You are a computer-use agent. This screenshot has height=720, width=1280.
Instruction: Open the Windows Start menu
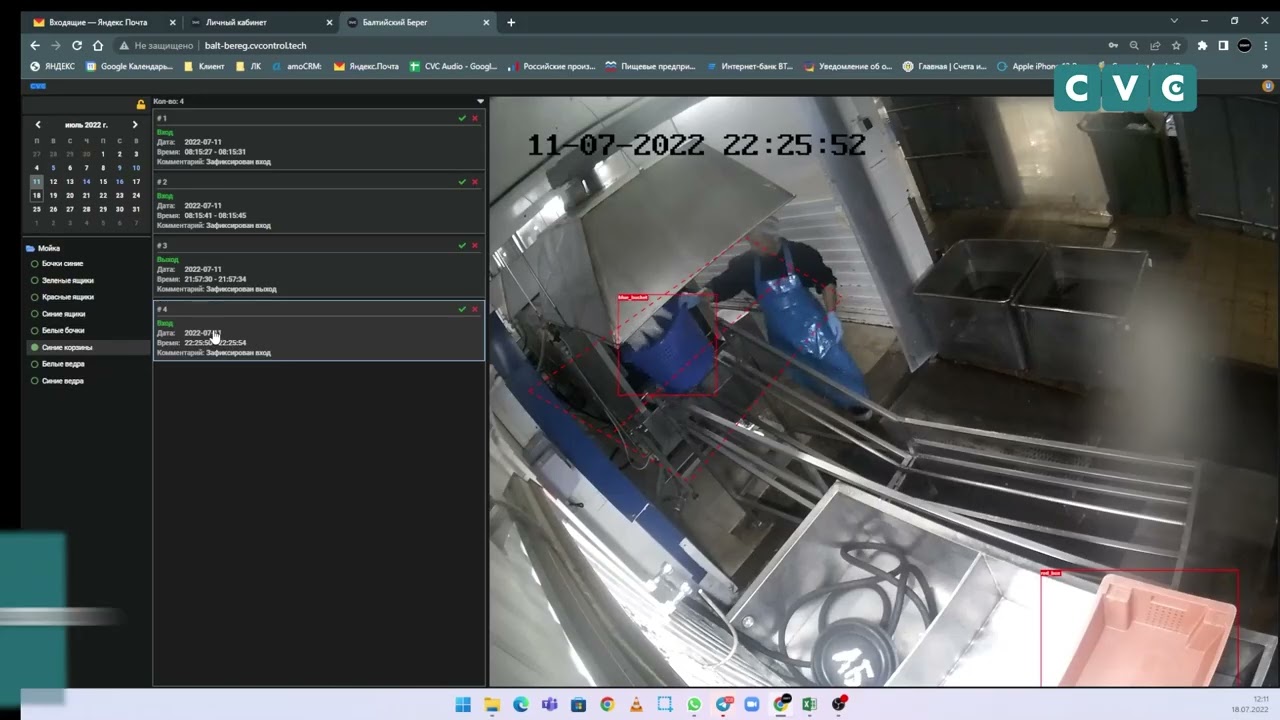(463, 704)
